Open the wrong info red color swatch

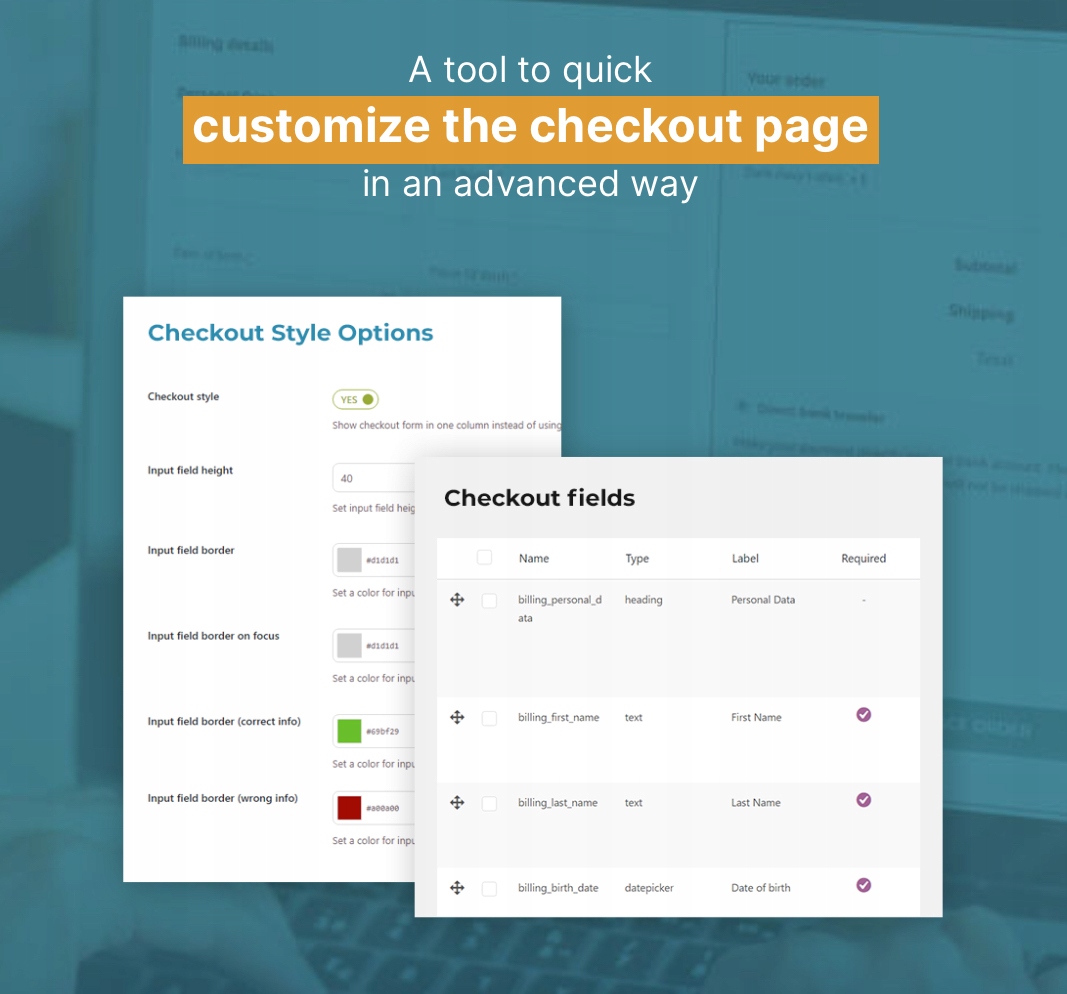tap(349, 808)
